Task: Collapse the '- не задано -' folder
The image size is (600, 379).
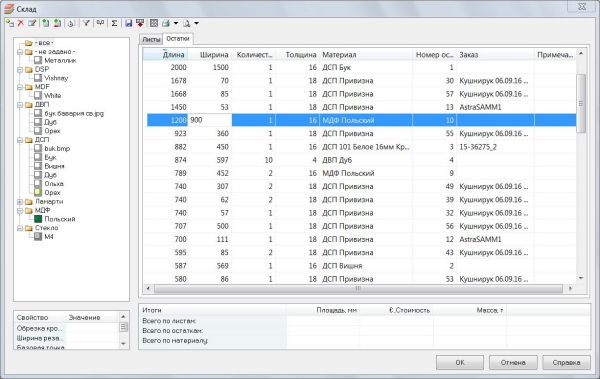Action: [20, 52]
